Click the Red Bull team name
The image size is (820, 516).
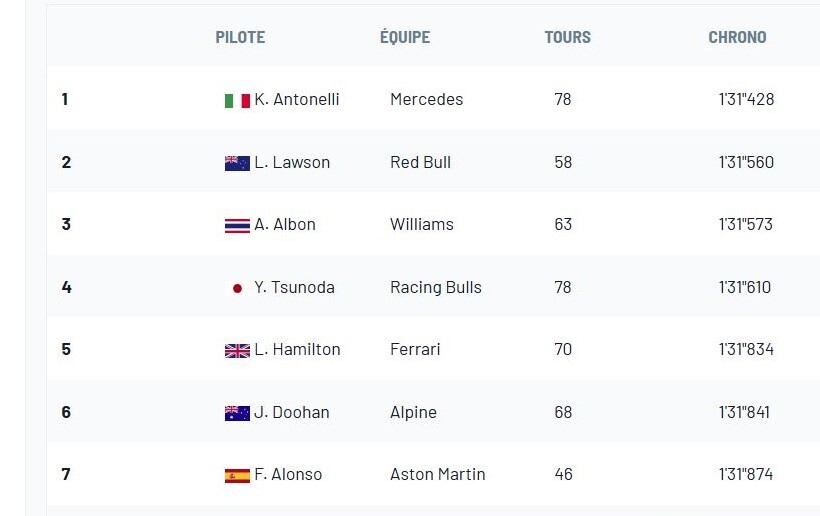click(420, 162)
